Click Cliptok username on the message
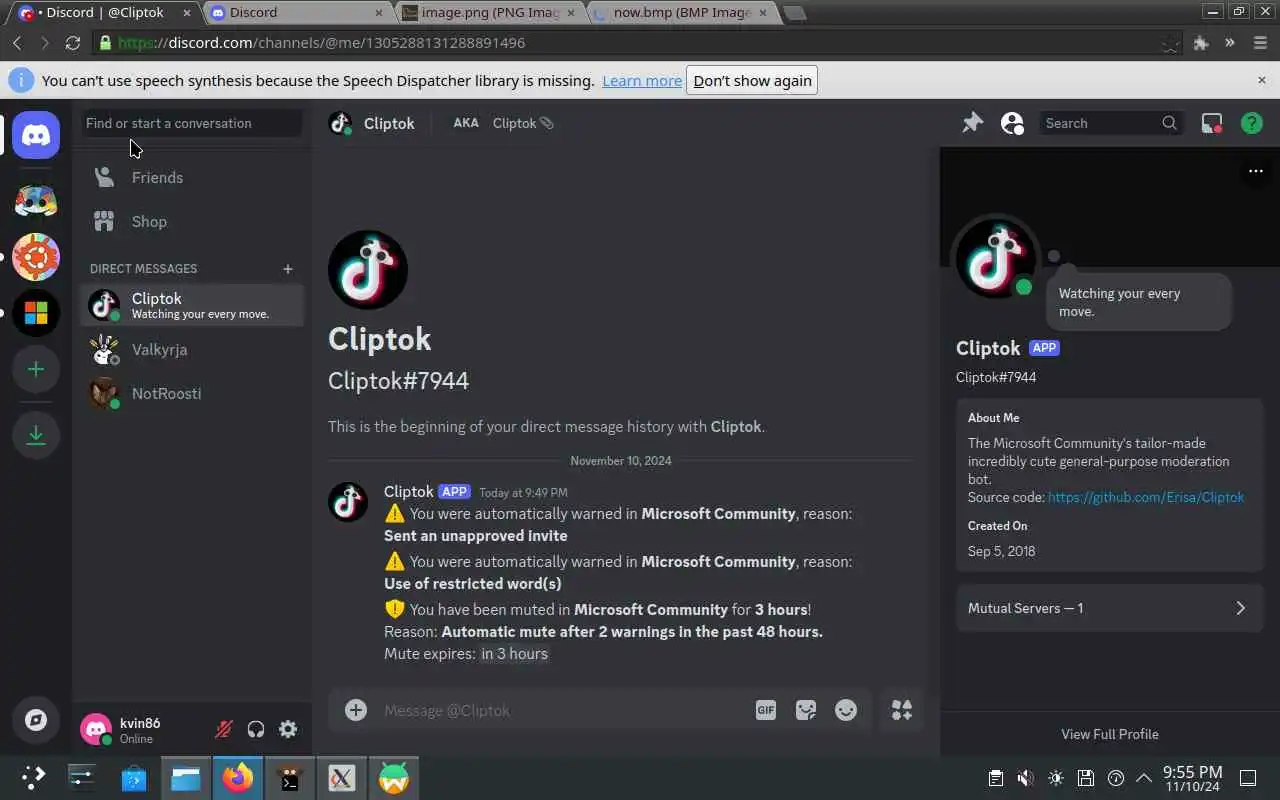 pos(408,491)
